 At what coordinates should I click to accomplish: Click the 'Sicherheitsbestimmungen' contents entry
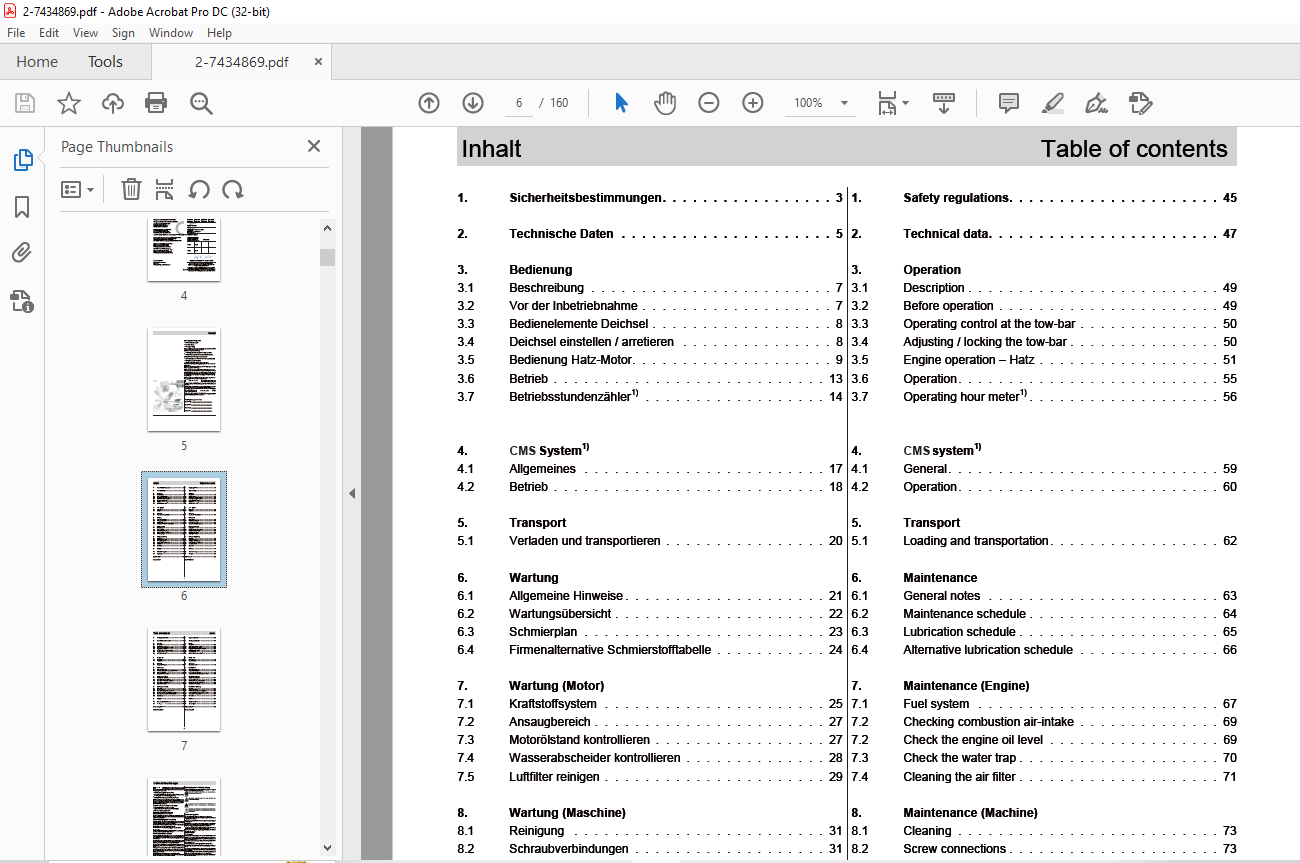tap(586, 198)
